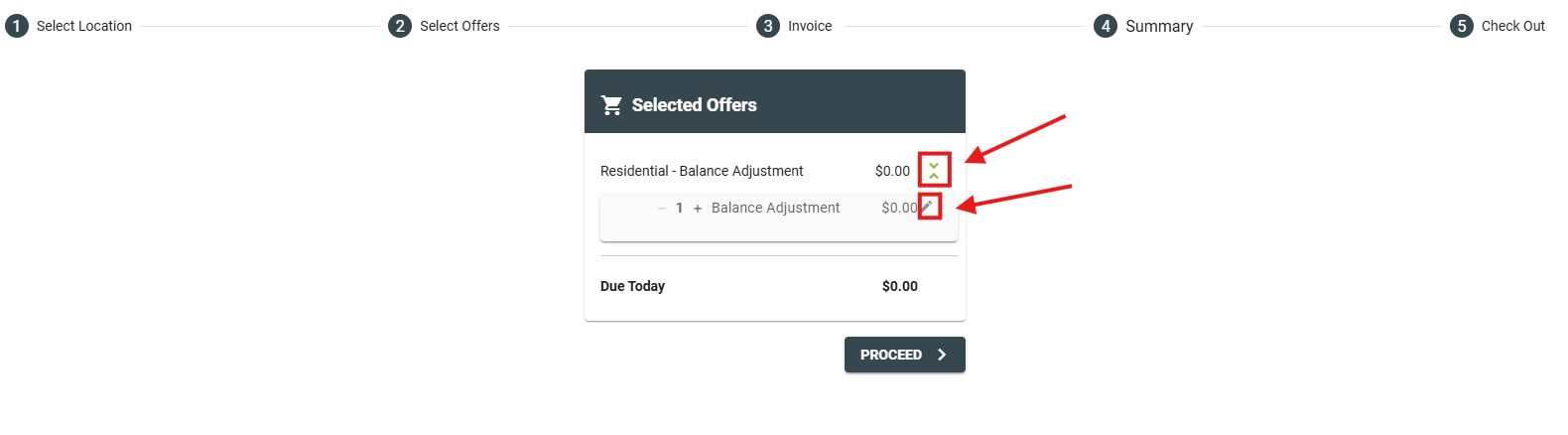1568x435 pixels.
Task: Click the step 3 circle icon
Action: click(768, 26)
